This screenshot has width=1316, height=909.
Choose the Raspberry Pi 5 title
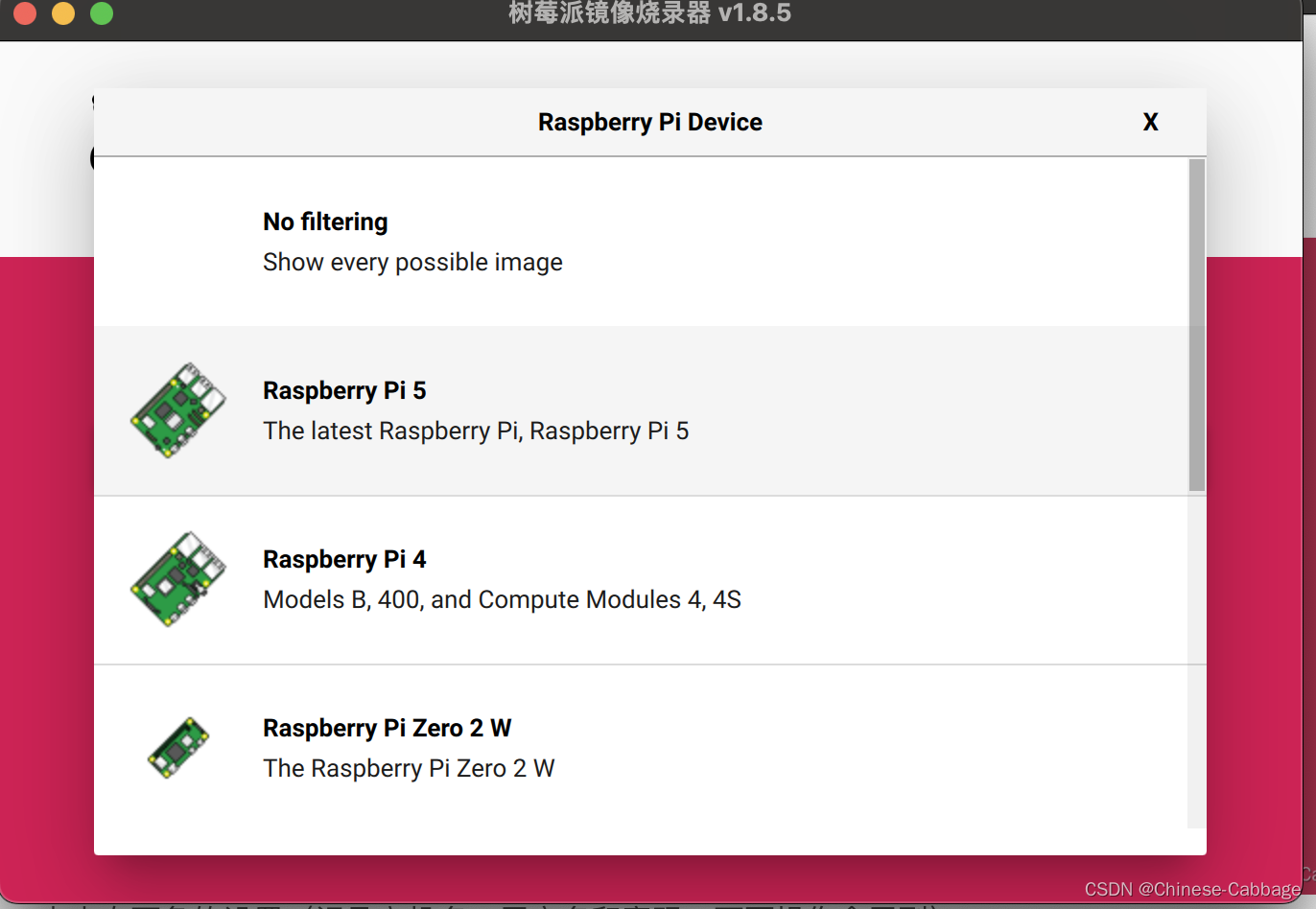[344, 390]
